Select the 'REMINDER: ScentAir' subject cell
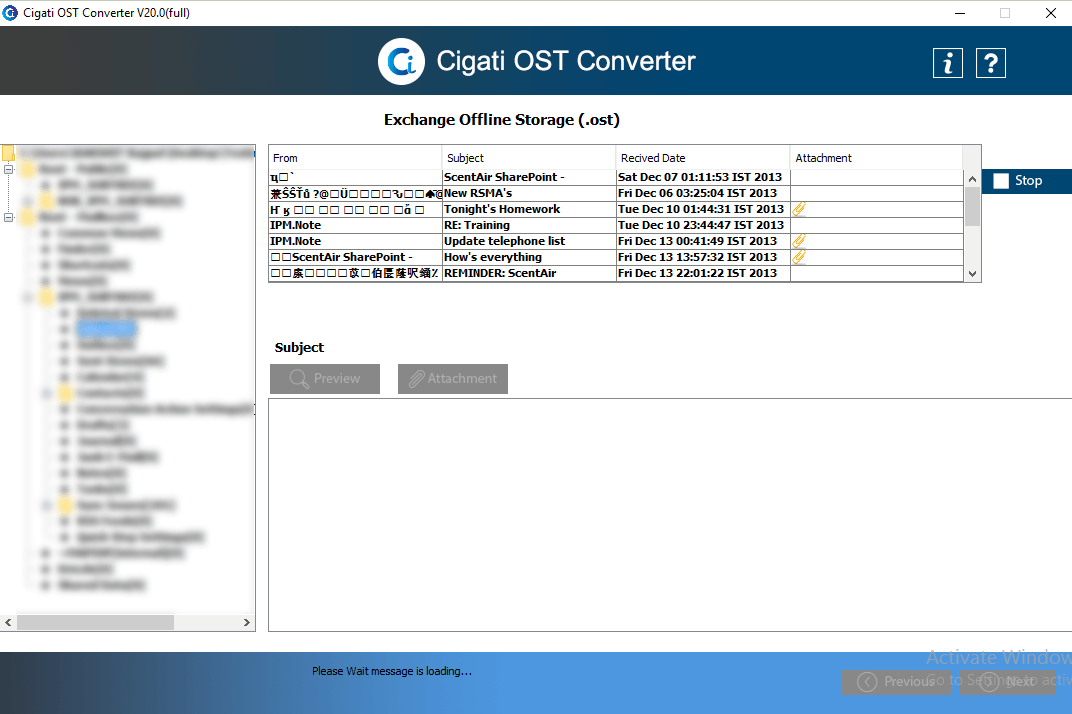This screenshot has height=714, width=1072. tap(529, 273)
